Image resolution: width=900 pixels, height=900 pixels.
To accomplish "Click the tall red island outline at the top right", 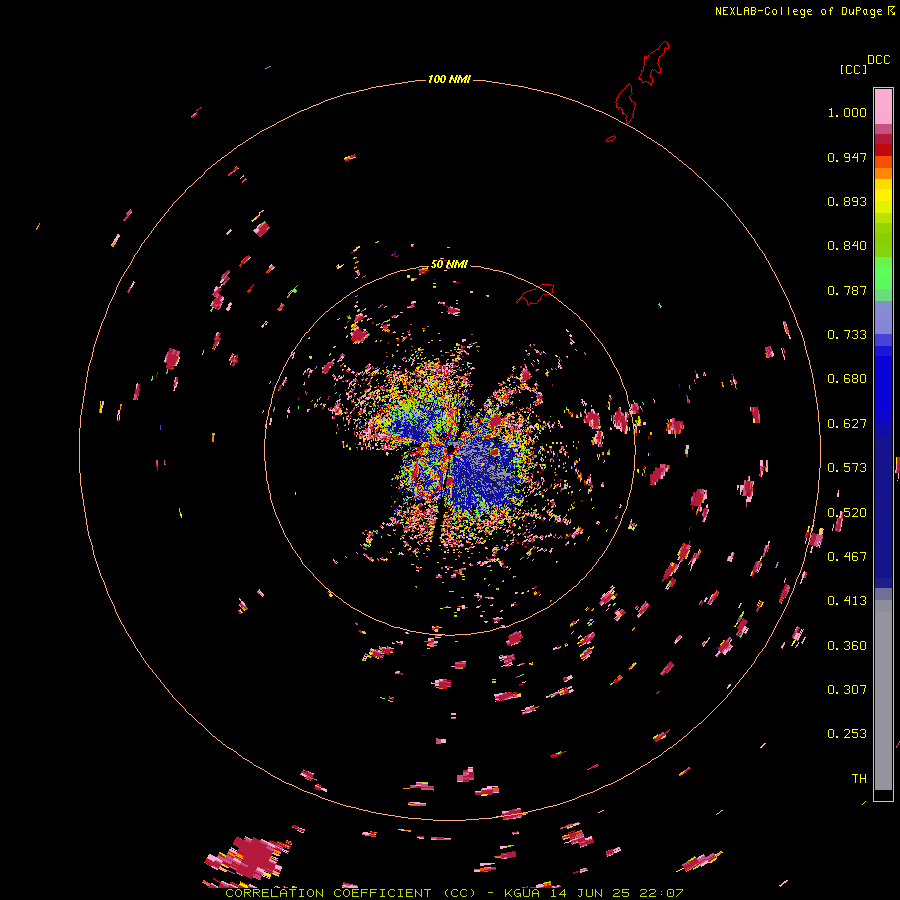I will (653, 63).
